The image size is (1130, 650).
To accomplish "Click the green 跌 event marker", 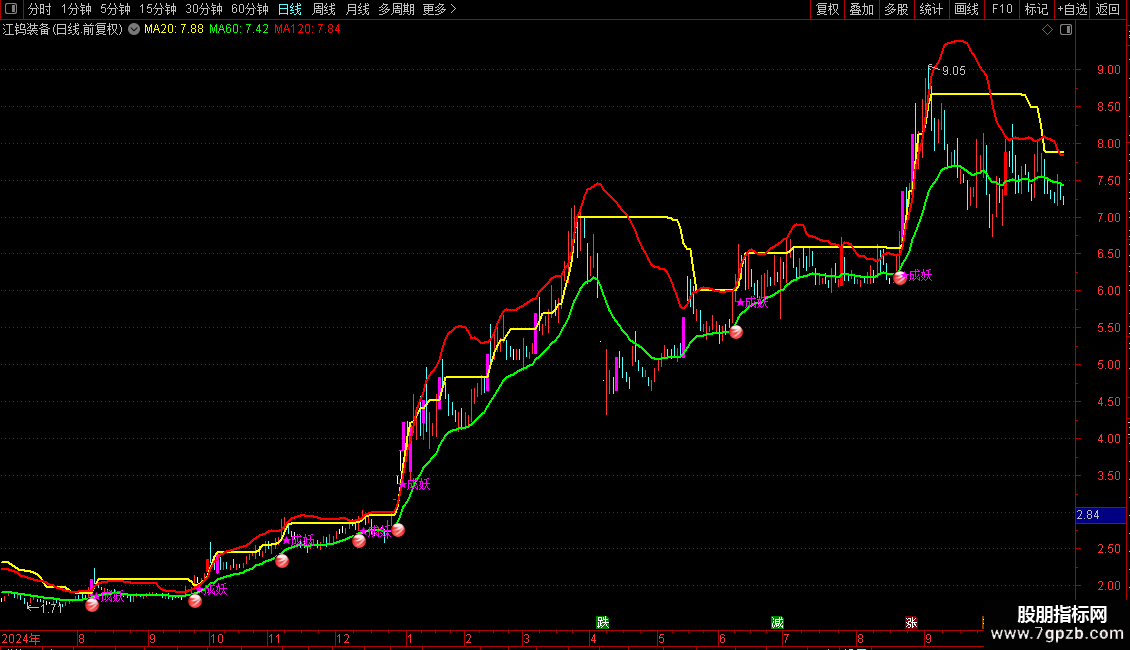I will point(602,622).
